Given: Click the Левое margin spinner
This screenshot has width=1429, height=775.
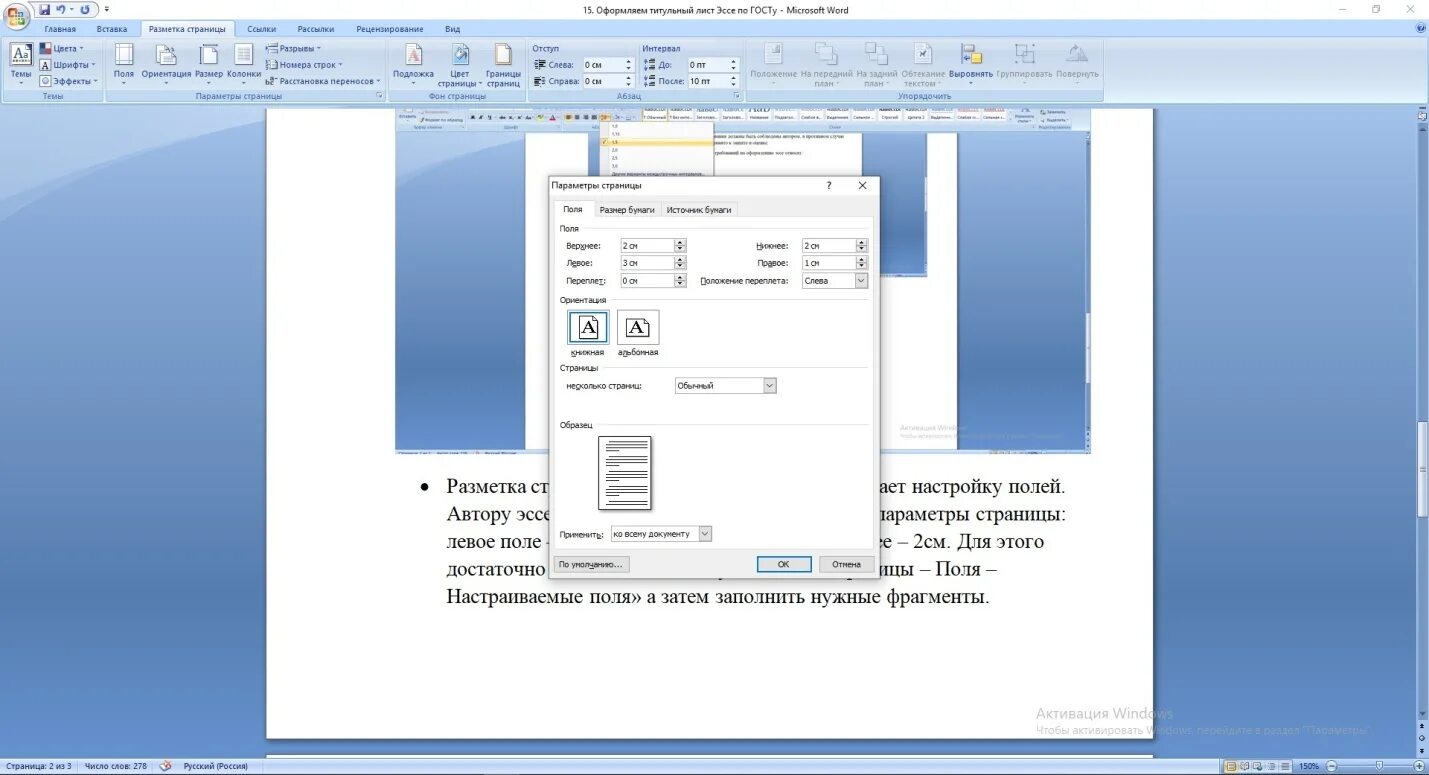Looking at the screenshot, I should pyautogui.click(x=680, y=263).
